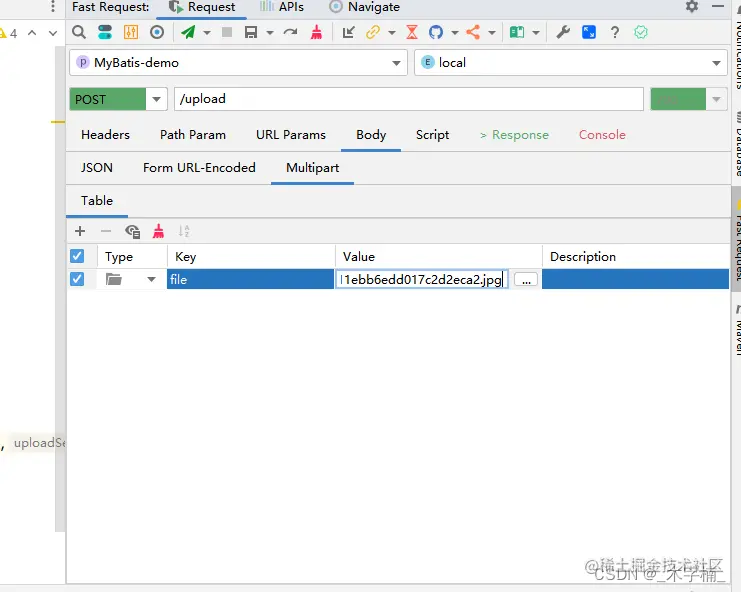Click the green shield check icon
Image resolution: width=741 pixels, height=592 pixels.
coord(641,32)
